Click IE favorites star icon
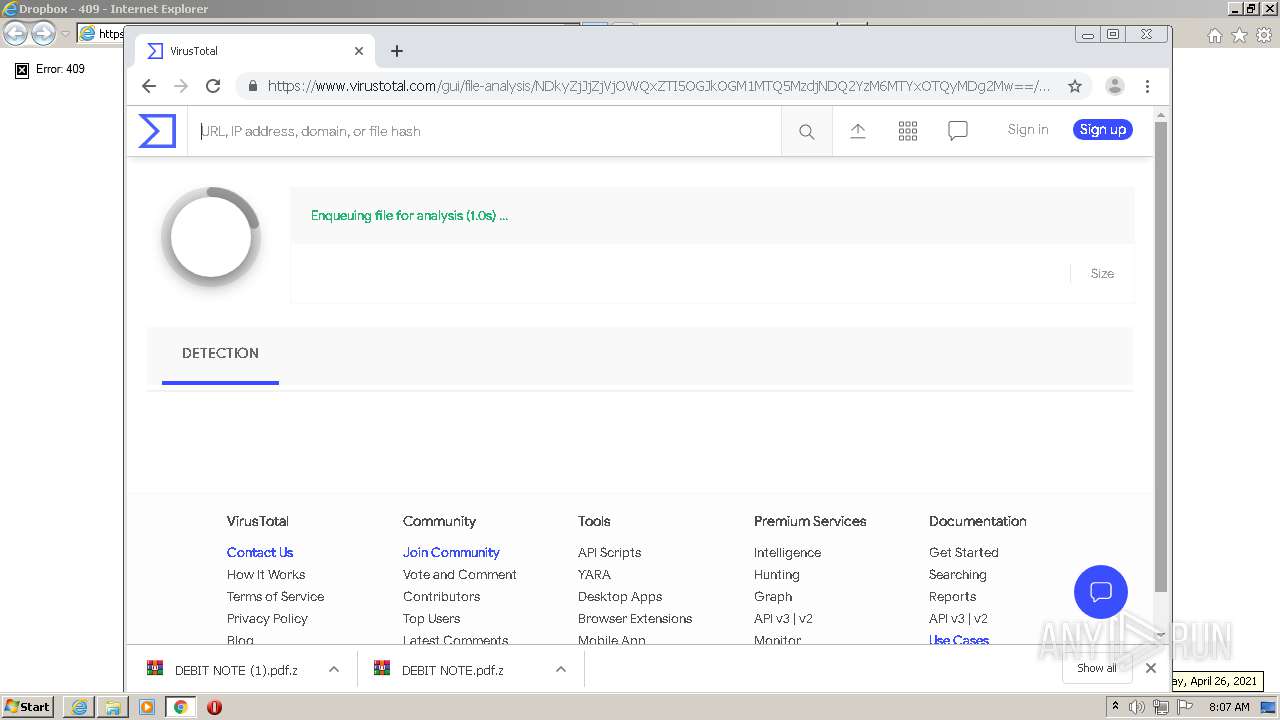1280x720 pixels. 1239,35
